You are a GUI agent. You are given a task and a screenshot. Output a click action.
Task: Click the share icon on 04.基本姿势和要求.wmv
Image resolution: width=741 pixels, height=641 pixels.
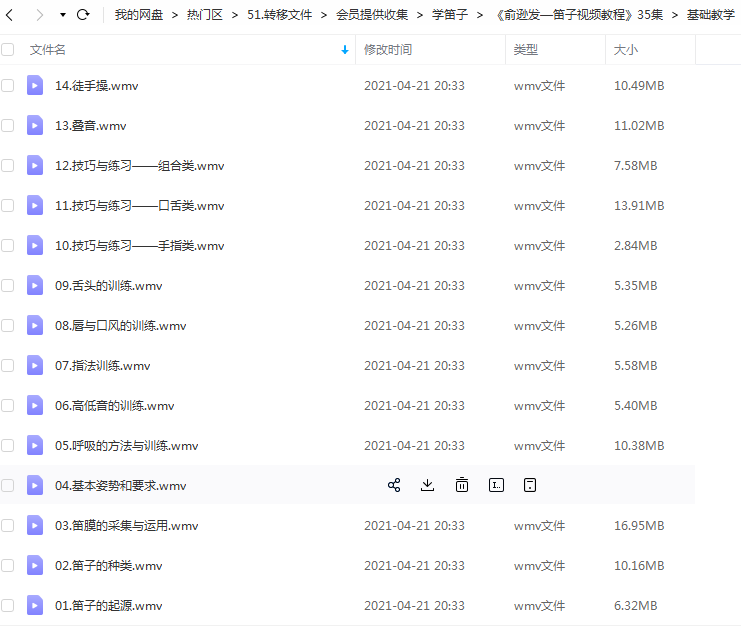pos(394,485)
